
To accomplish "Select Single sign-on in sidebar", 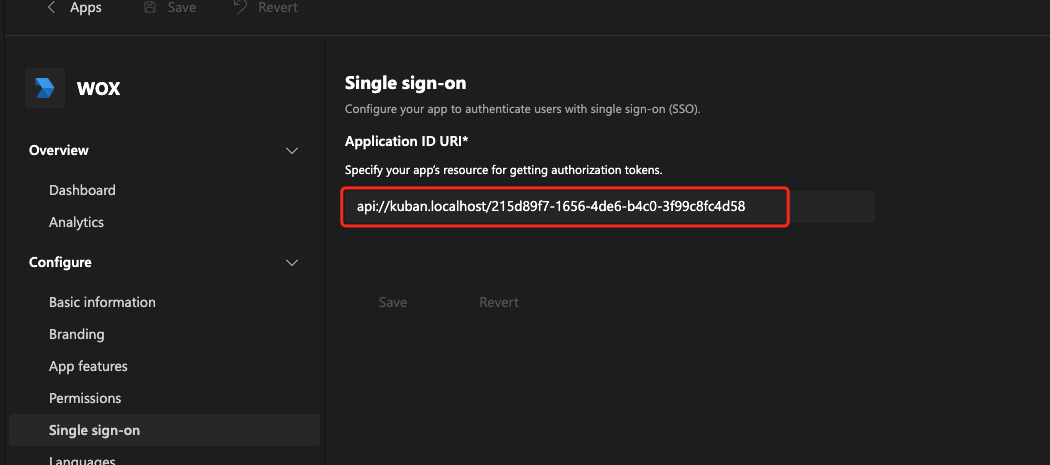I will point(94,430).
